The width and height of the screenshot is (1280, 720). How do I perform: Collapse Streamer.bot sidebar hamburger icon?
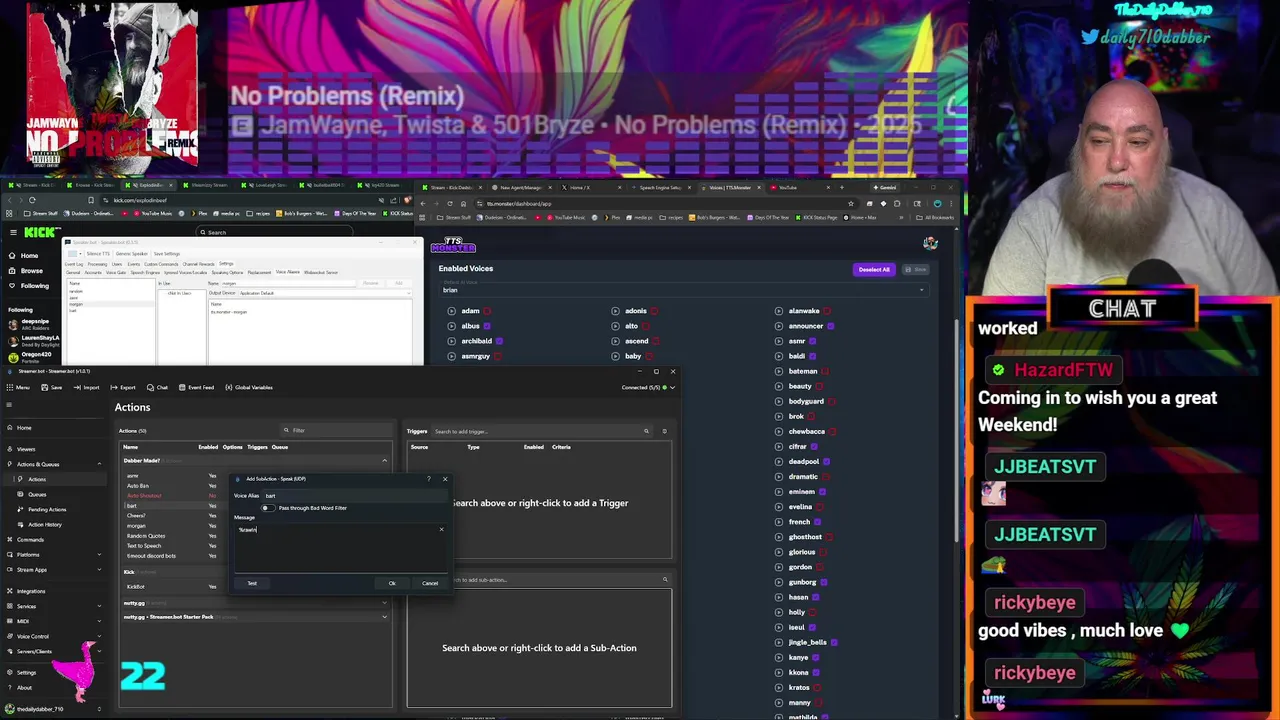(x=9, y=405)
